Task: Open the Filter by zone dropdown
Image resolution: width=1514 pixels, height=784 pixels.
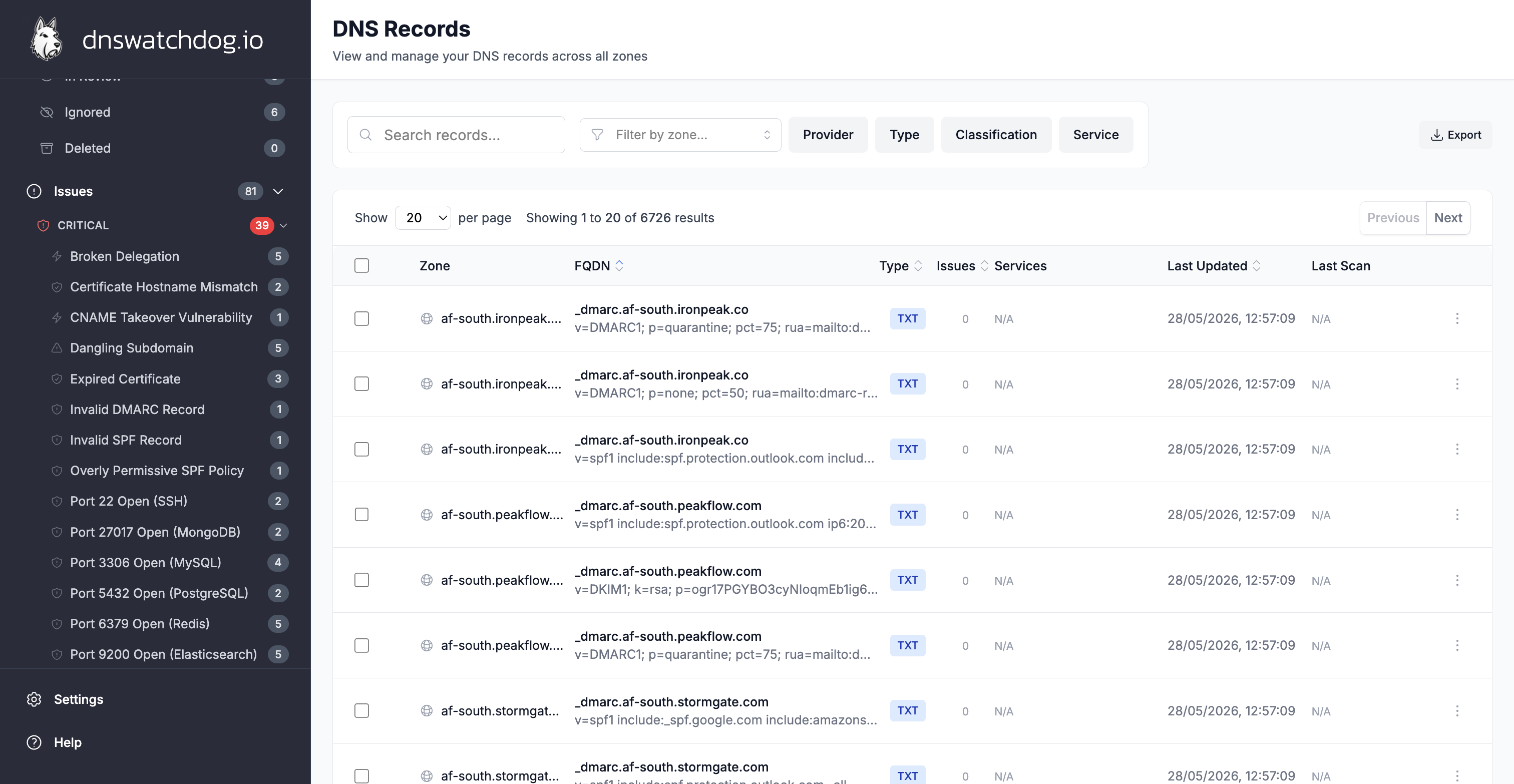Action: (x=680, y=135)
